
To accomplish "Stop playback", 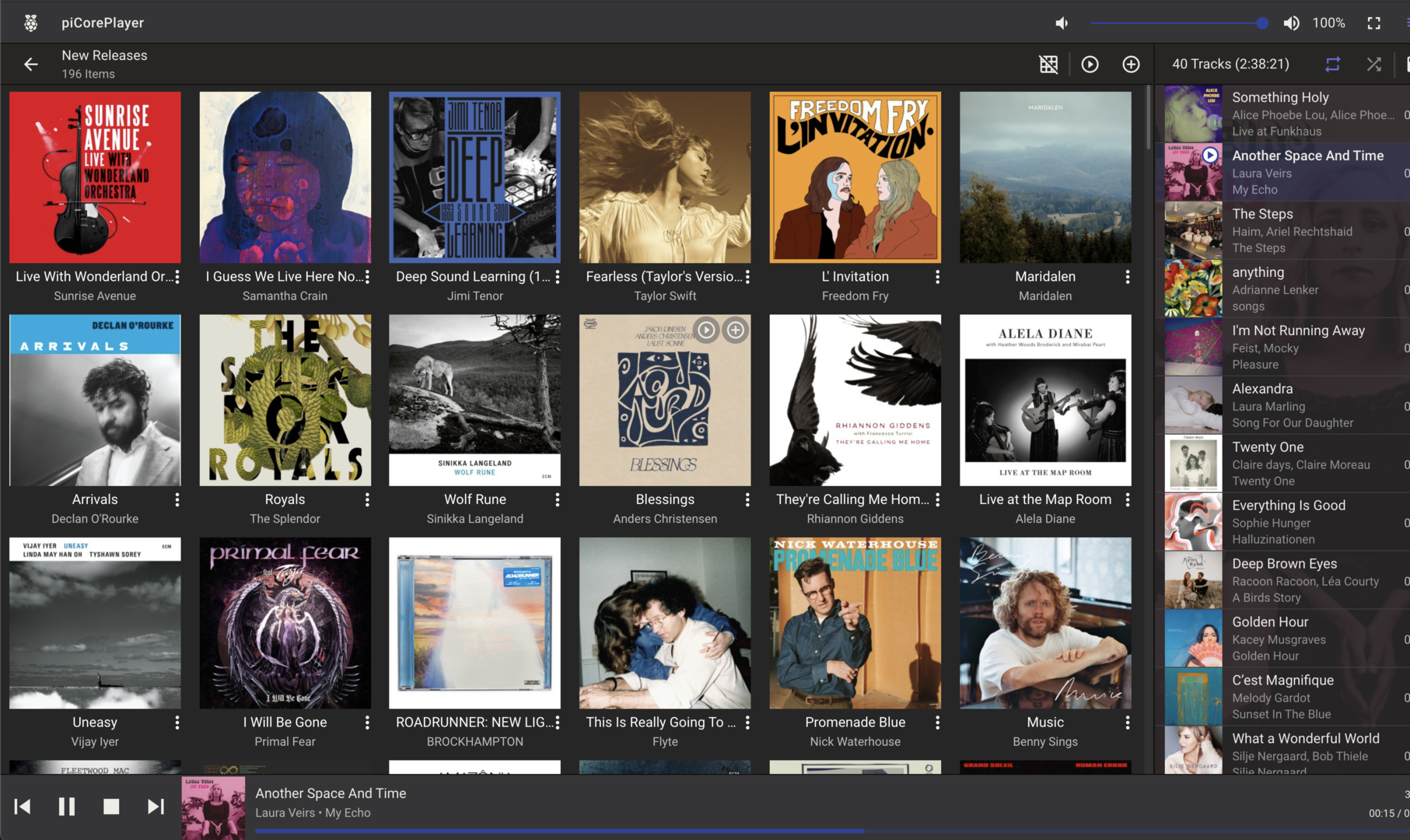I will [111, 807].
